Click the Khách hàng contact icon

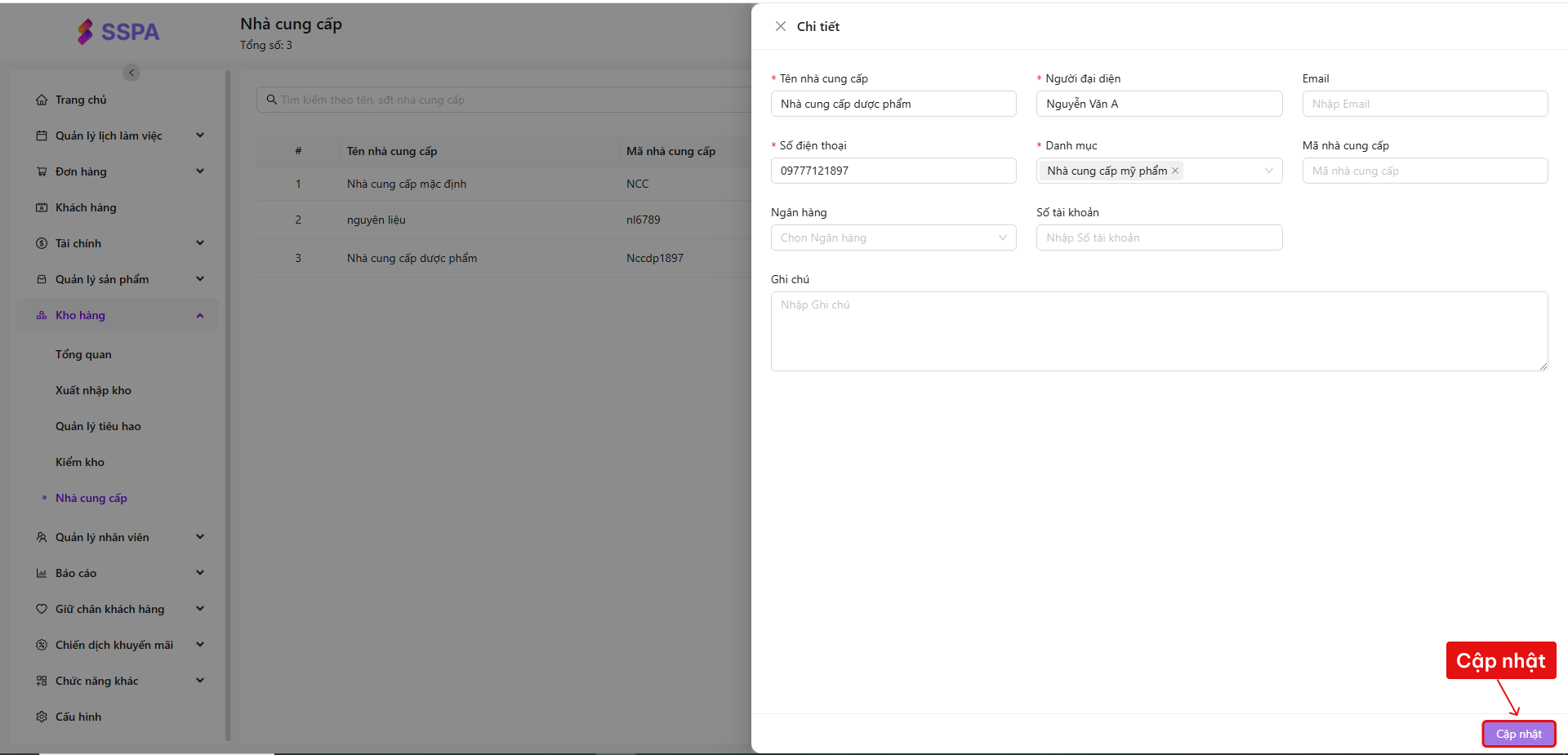42,207
